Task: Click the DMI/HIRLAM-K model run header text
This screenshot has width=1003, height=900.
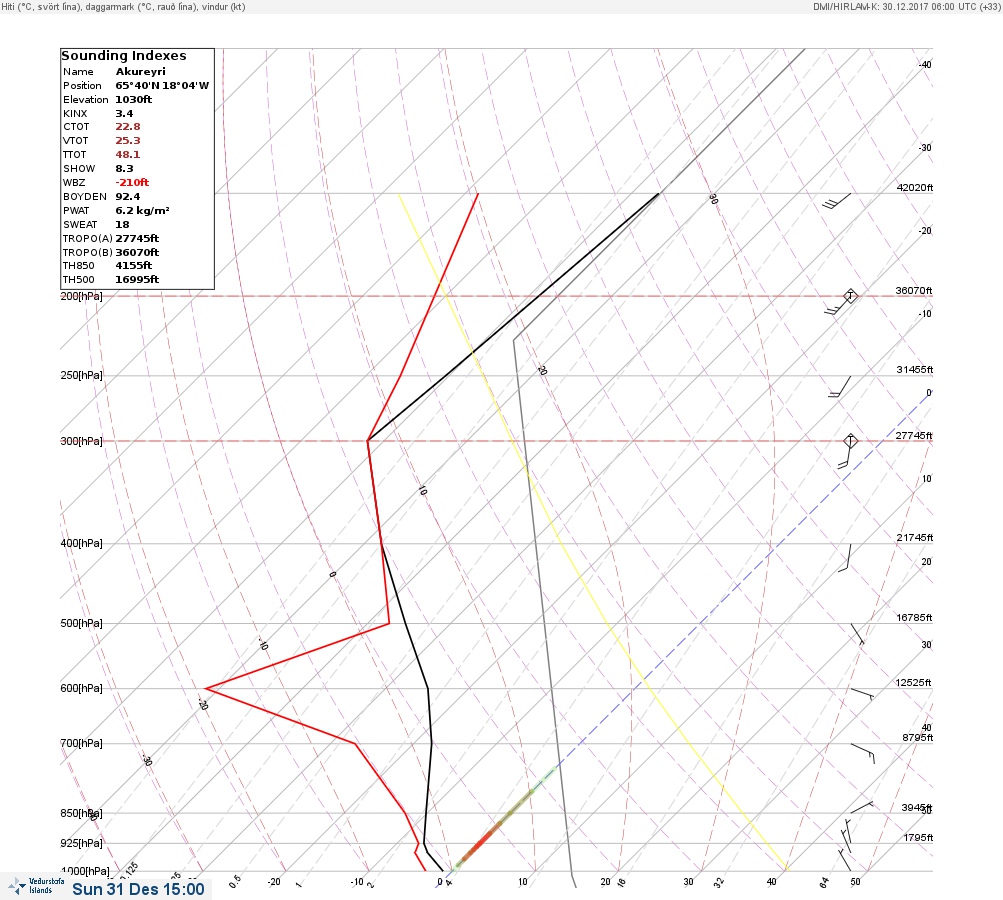Action: click(x=906, y=6)
